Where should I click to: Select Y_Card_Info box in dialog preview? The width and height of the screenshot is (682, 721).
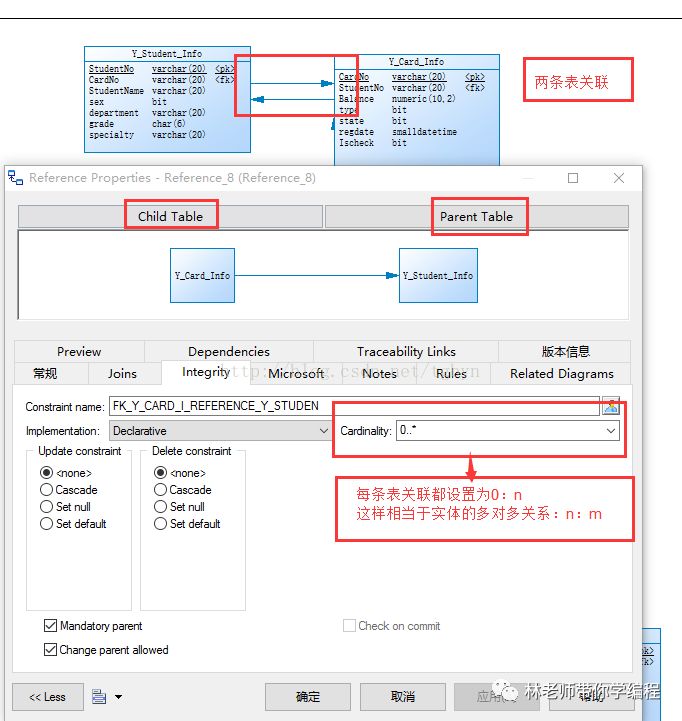[x=202, y=275]
